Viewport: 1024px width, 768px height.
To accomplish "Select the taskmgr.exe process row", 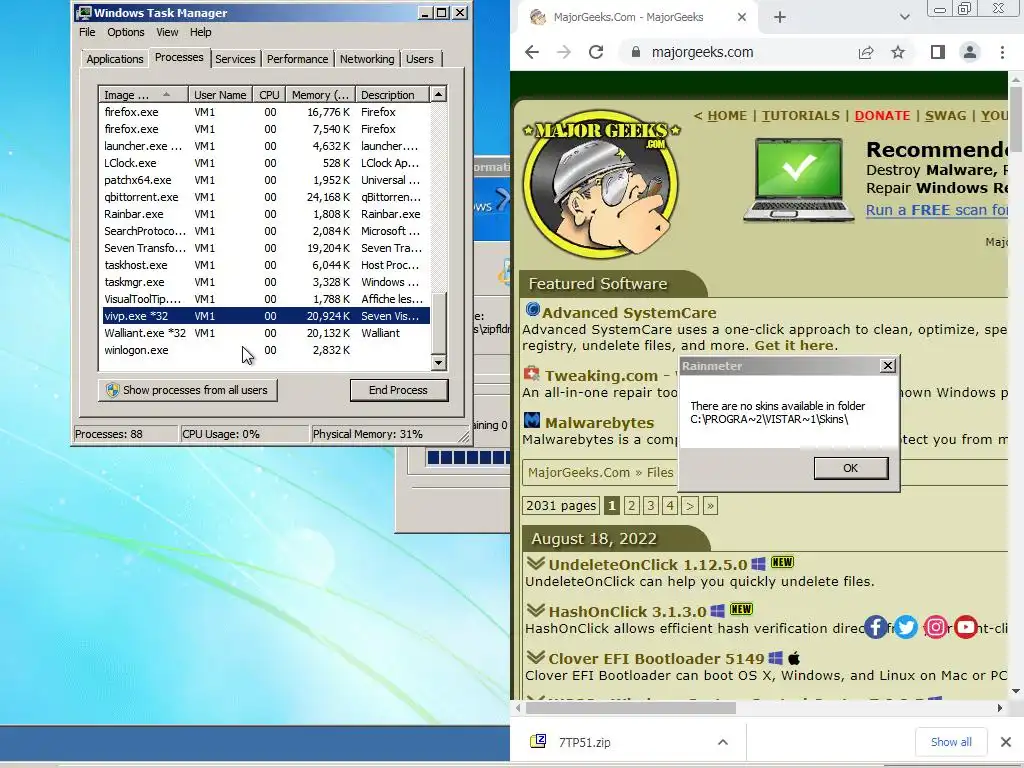I will [266, 282].
